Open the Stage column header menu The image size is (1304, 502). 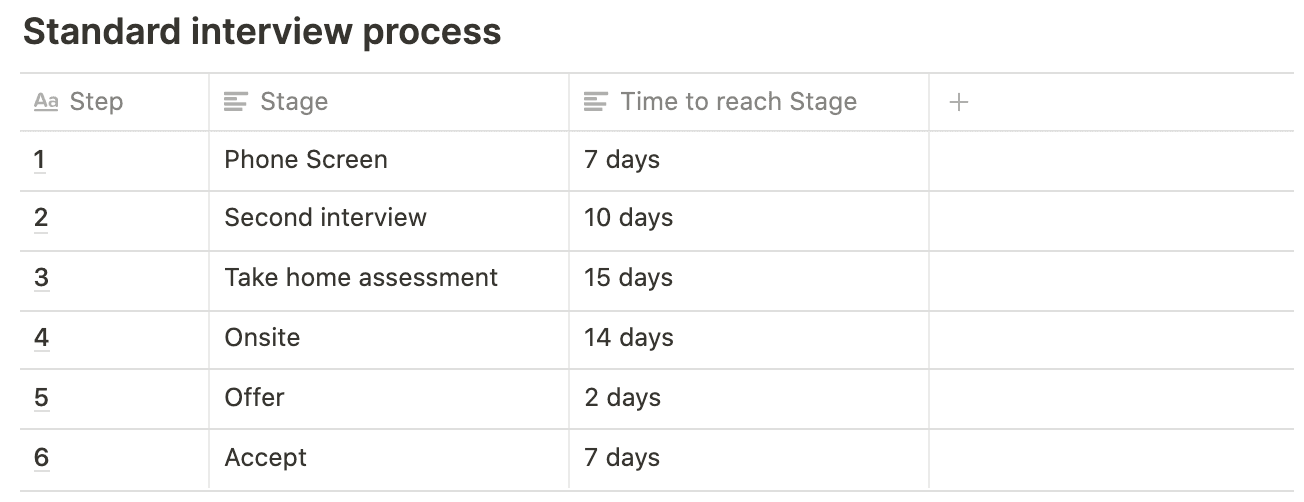point(389,102)
